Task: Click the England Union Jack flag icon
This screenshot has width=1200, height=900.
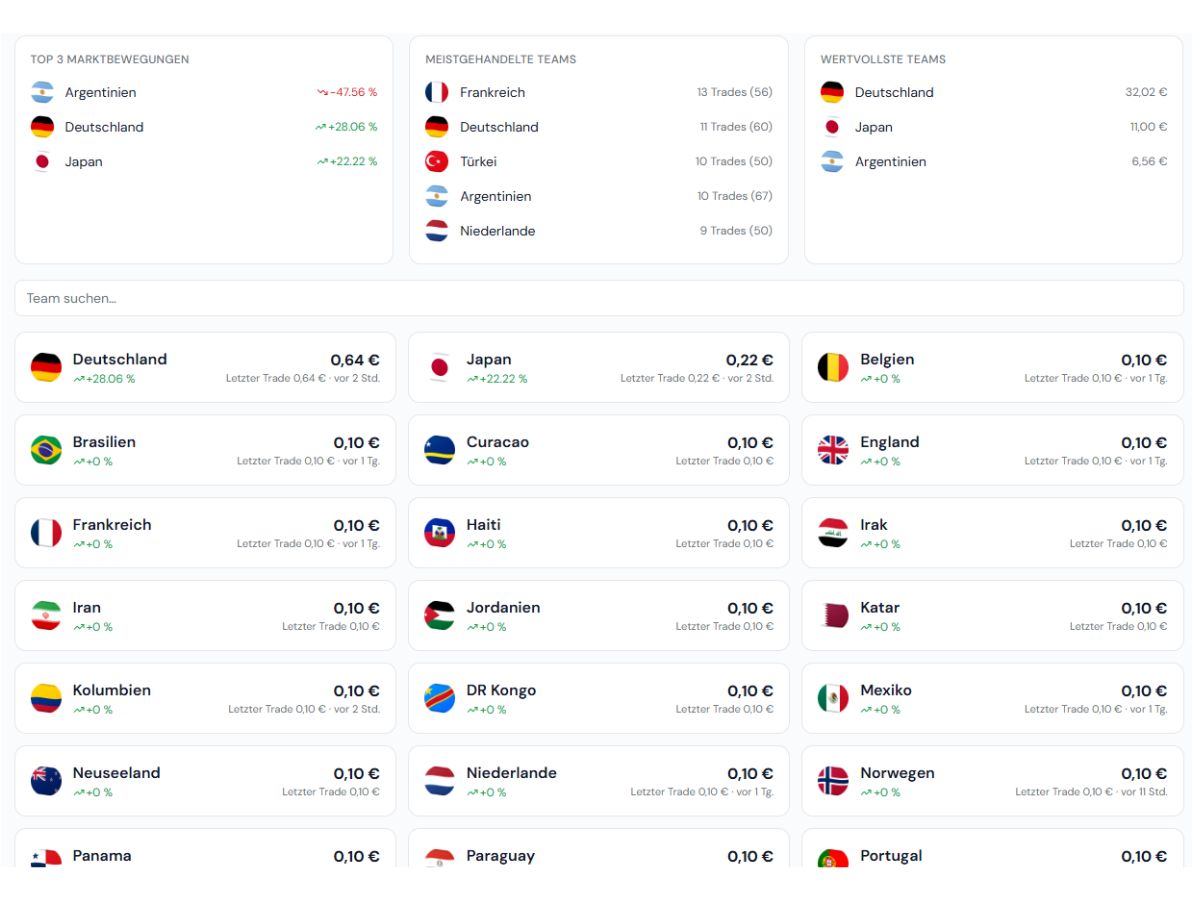Action: tap(833, 450)
